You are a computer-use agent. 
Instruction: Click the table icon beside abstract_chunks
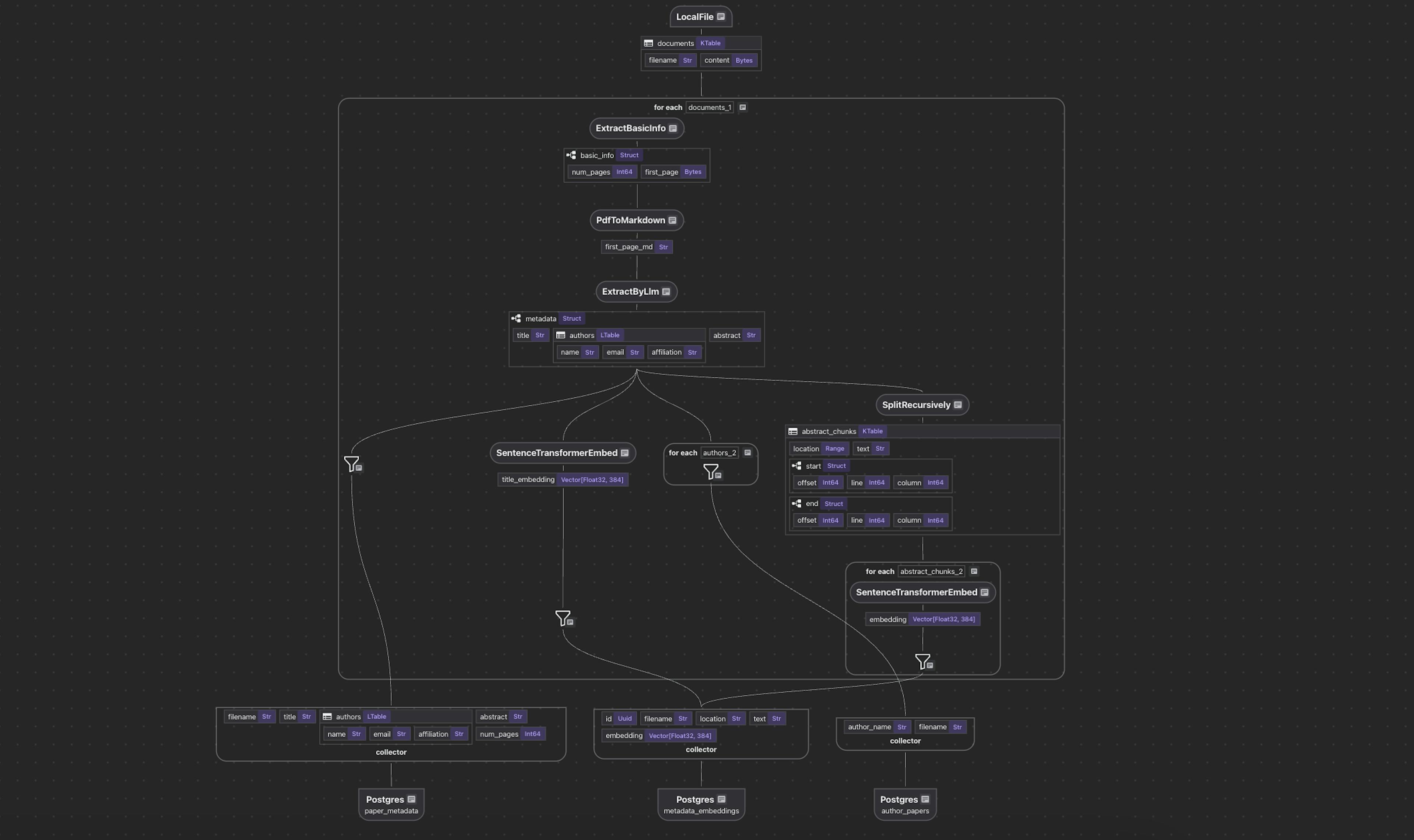pos(793,431)
